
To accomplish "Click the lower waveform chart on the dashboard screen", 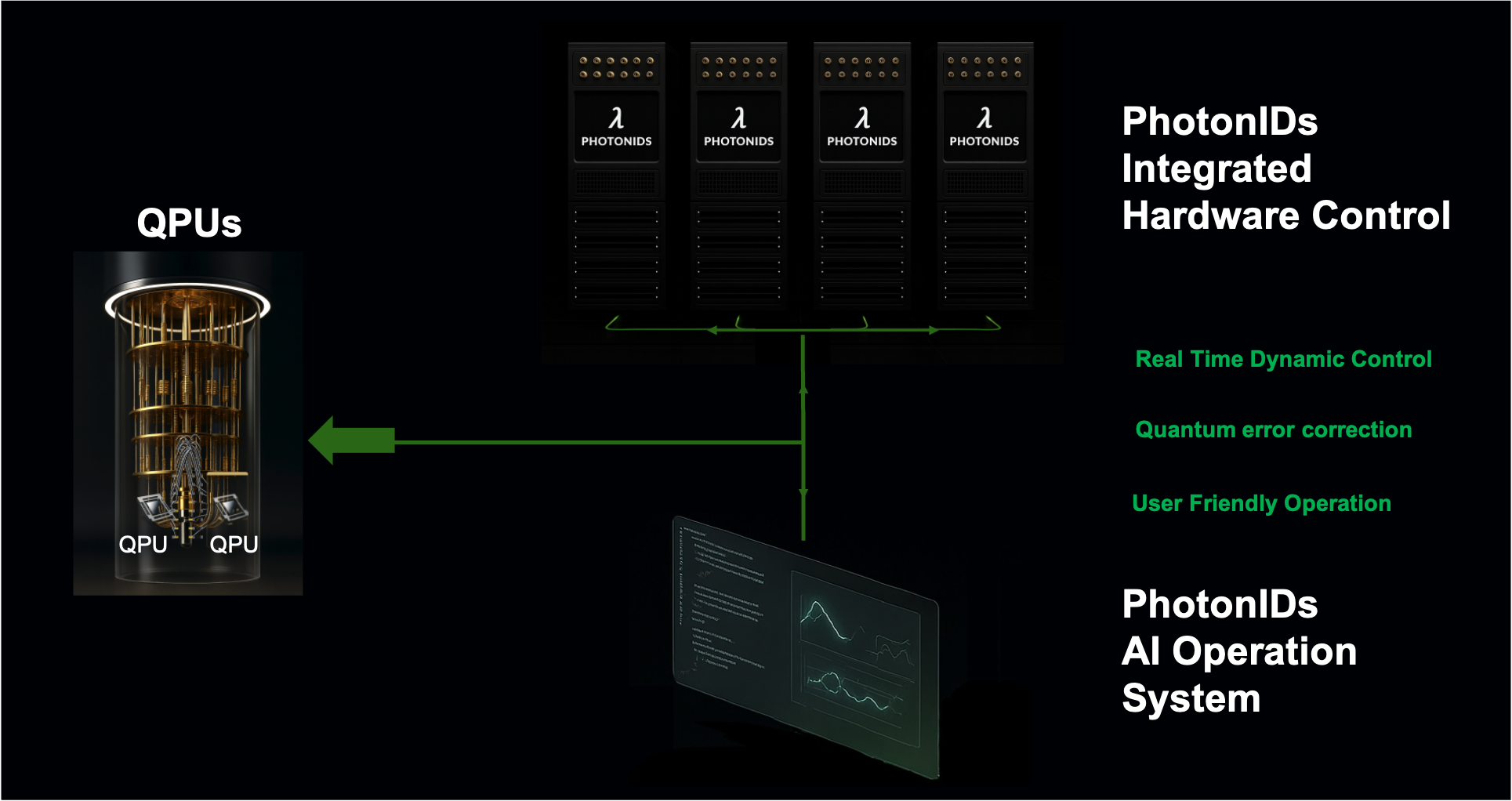I will tap(854, 691).
